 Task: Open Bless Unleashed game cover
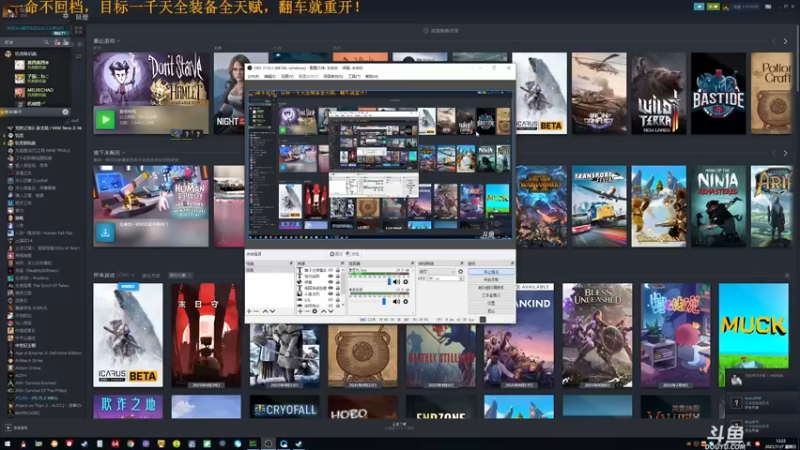(597, 335)
